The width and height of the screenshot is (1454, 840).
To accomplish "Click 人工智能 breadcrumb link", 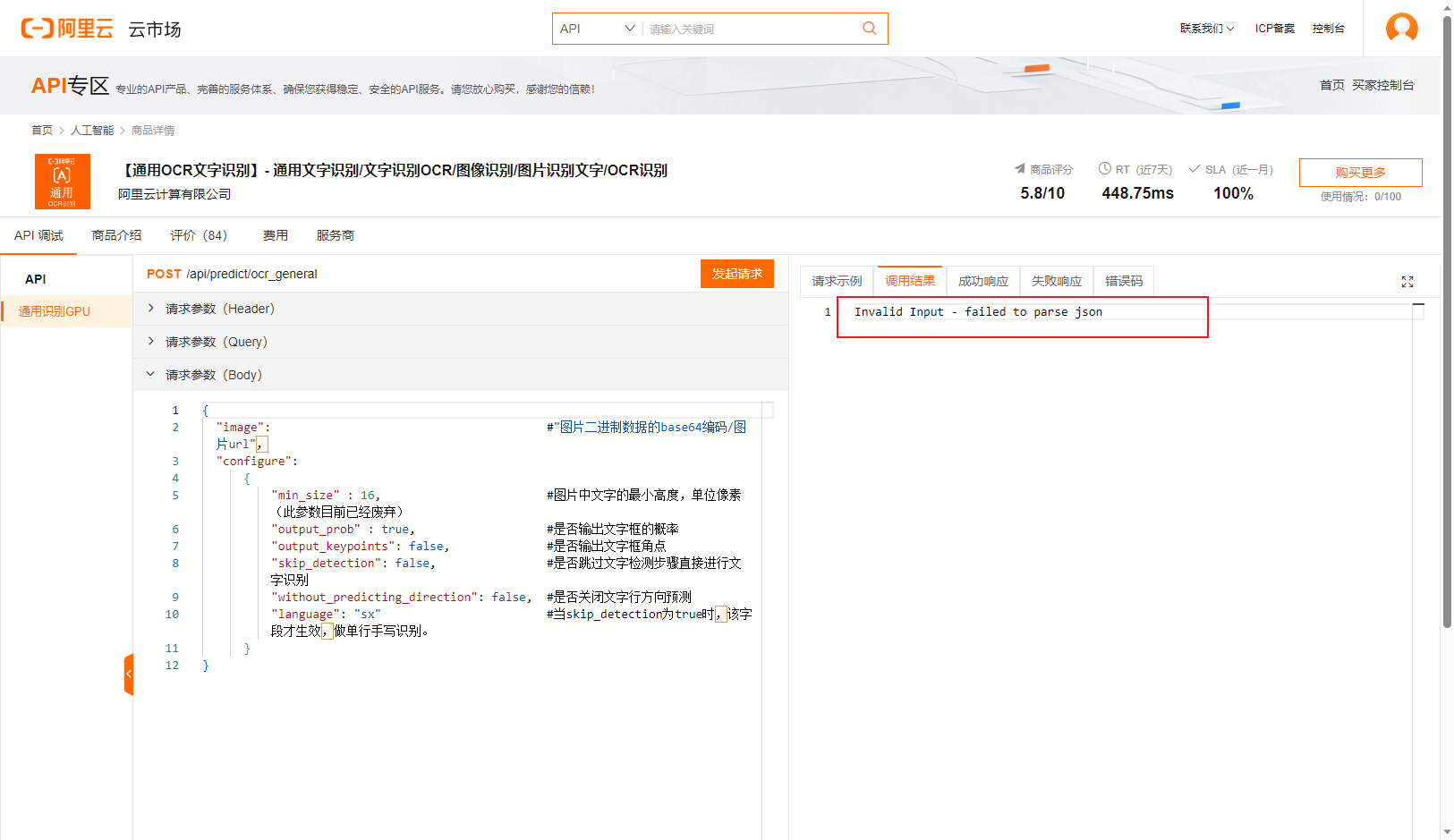I will pos(92,131).
